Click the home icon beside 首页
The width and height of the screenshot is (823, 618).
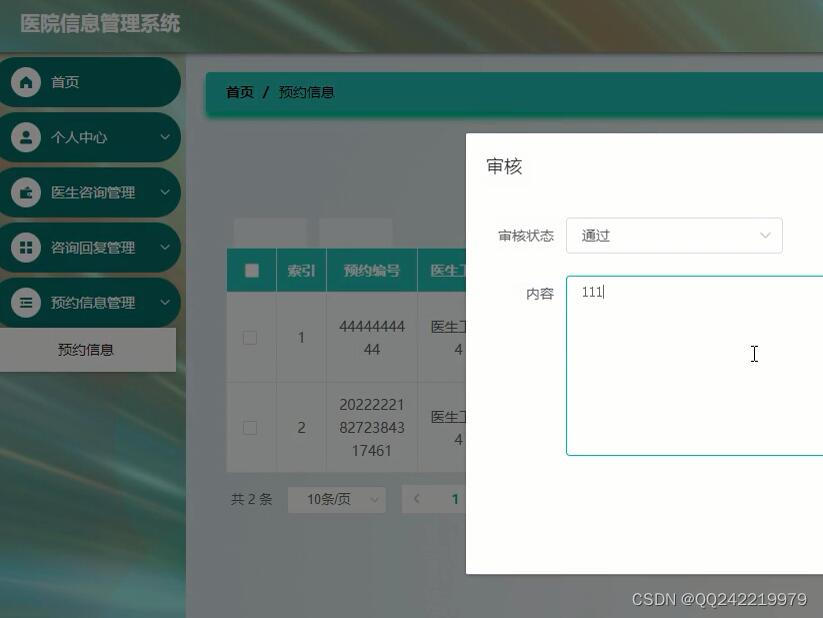click(25, 82)
